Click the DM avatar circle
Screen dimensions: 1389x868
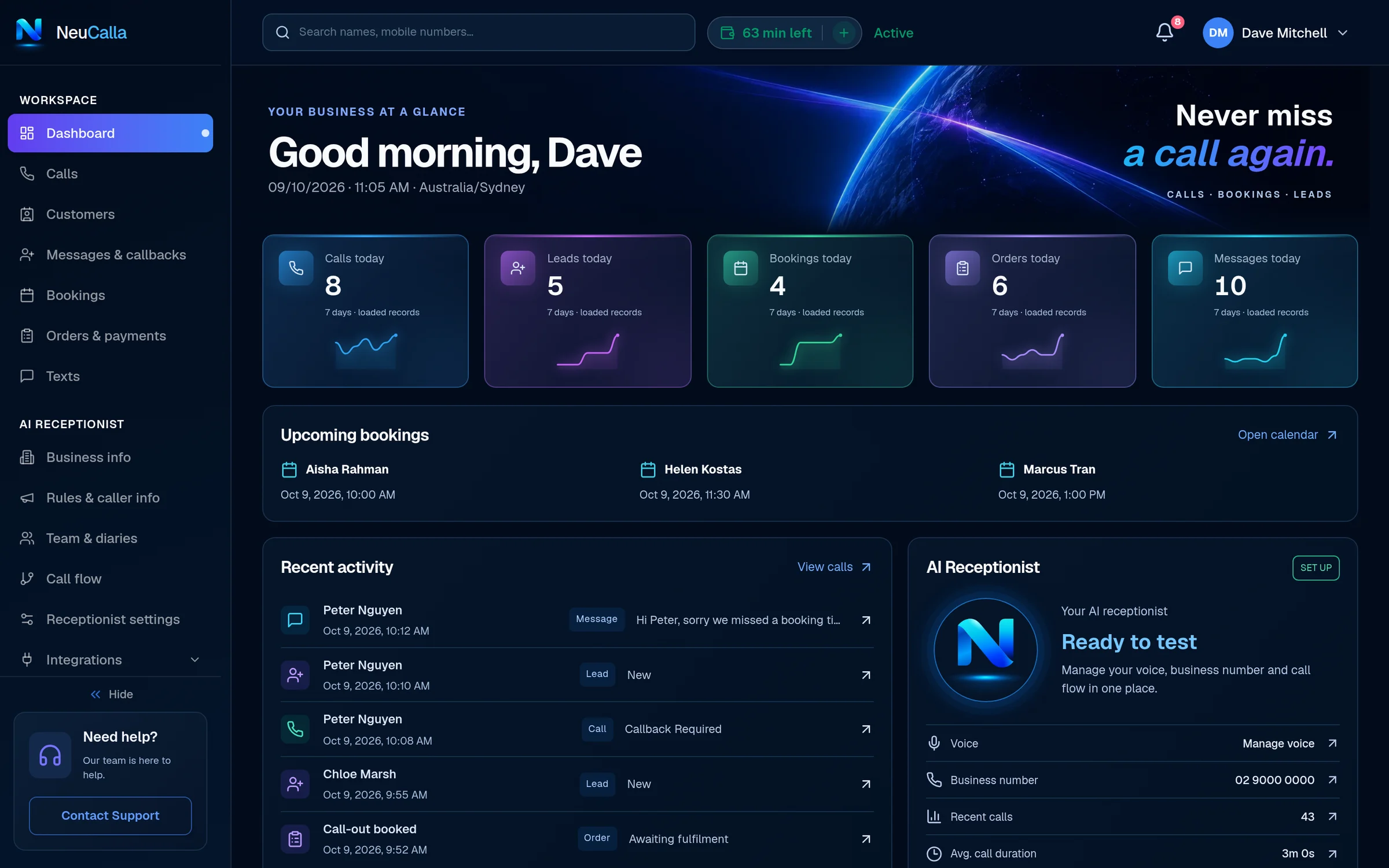pyautogui.click(x=1218, y=33)
